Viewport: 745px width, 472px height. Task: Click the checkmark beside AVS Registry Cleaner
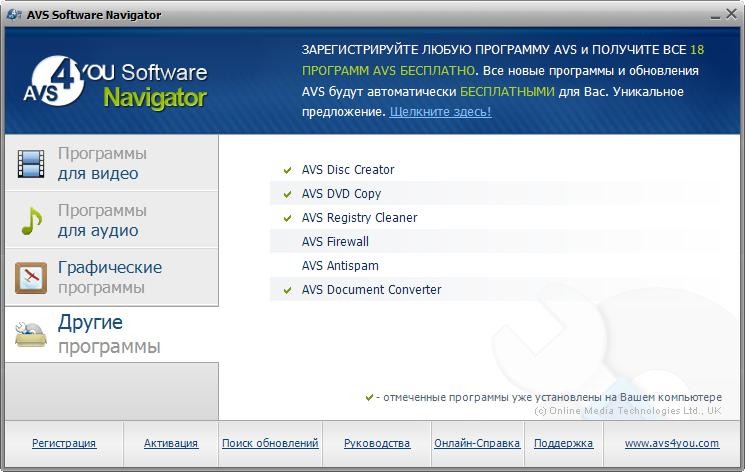click(287, 218)
